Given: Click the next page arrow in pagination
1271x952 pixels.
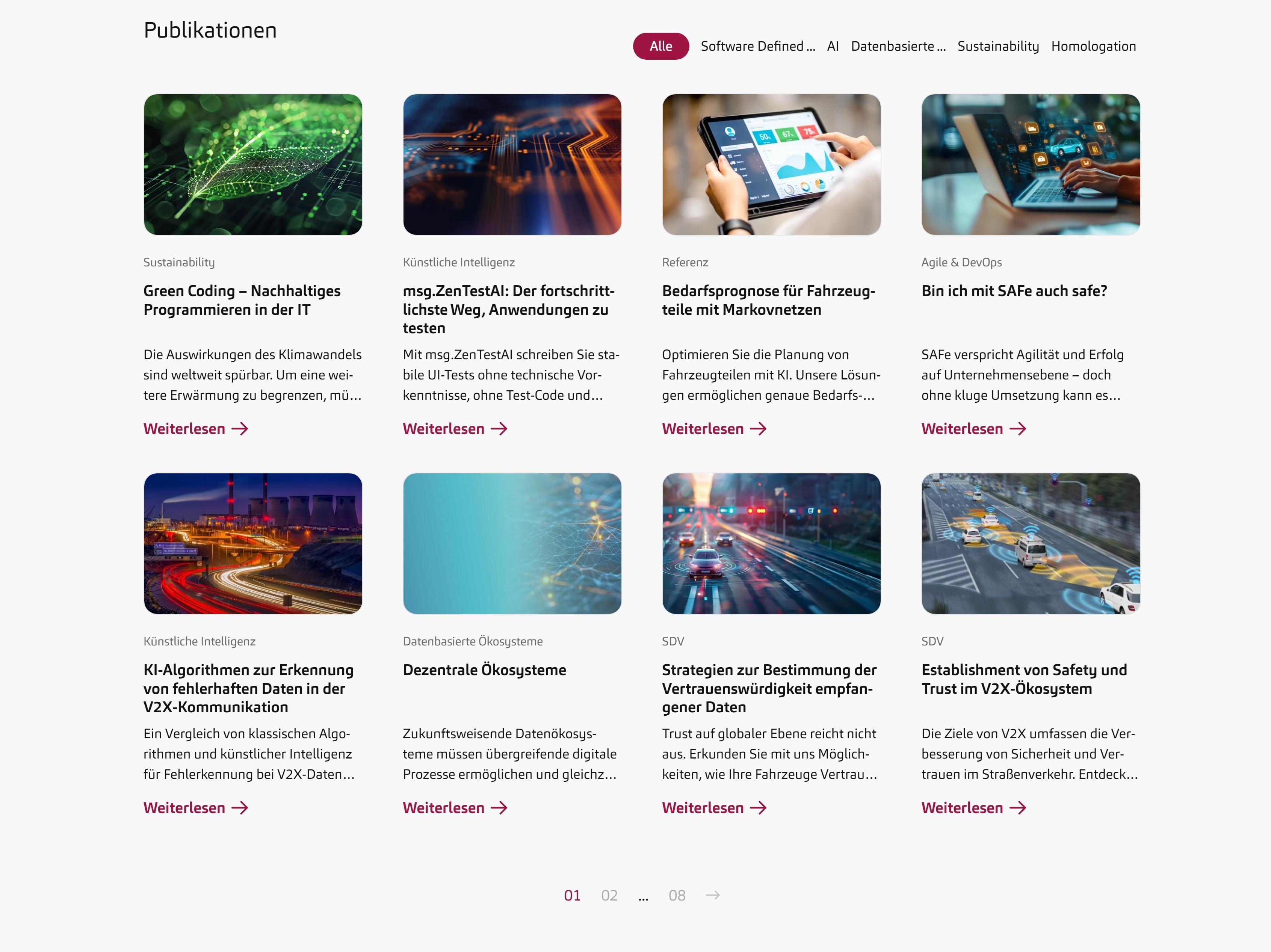Looking at the screenshot, I should 712,895.
